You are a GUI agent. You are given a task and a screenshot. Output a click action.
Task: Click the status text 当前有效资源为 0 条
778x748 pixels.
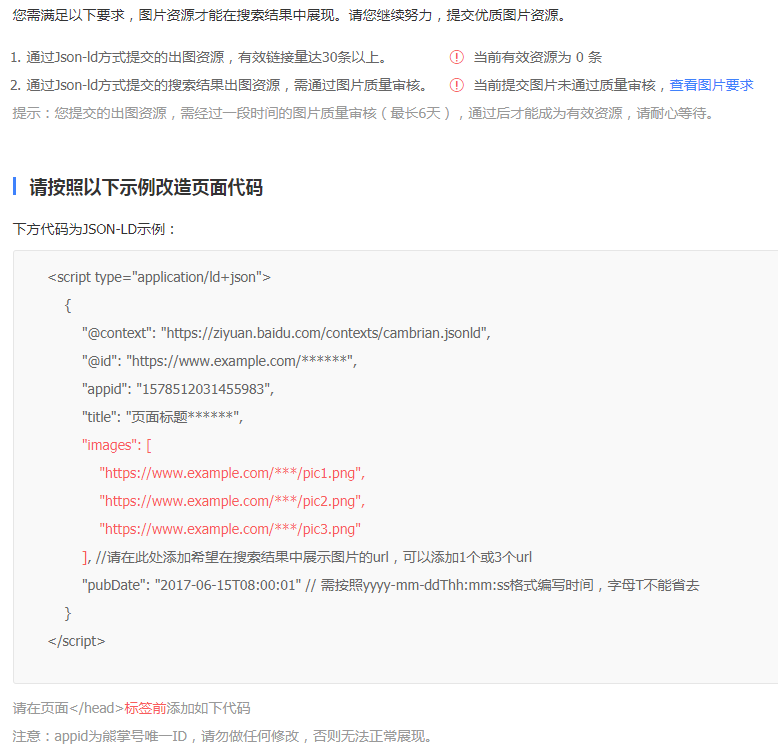tap(538, 58)
